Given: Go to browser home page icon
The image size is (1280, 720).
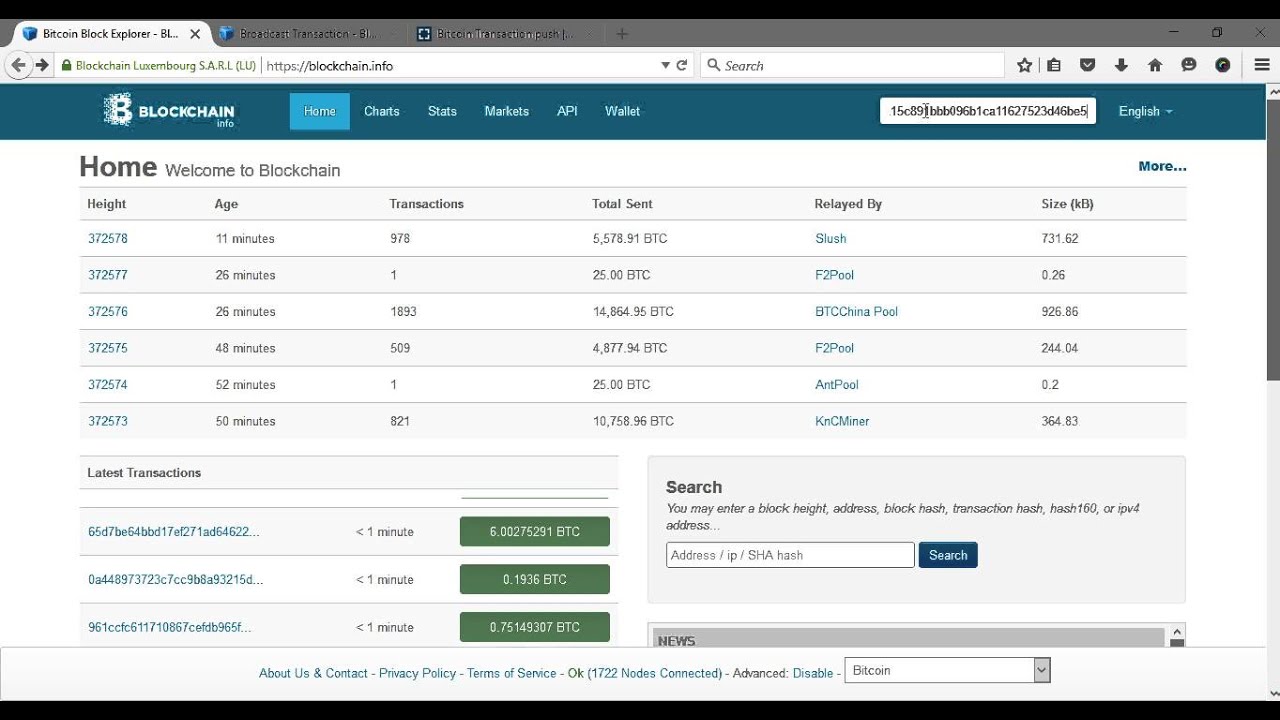Looking at the screenshot, I should point(1155,65).
